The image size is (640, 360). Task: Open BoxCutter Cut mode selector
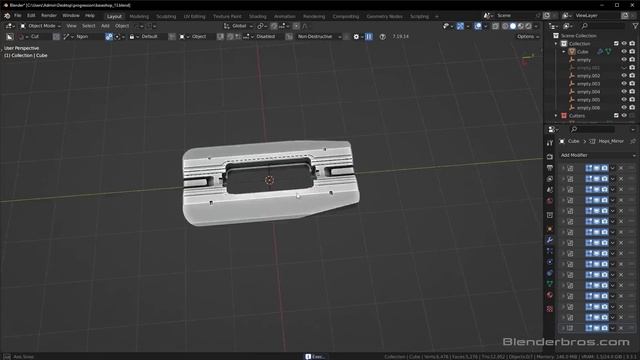(34, 36)
